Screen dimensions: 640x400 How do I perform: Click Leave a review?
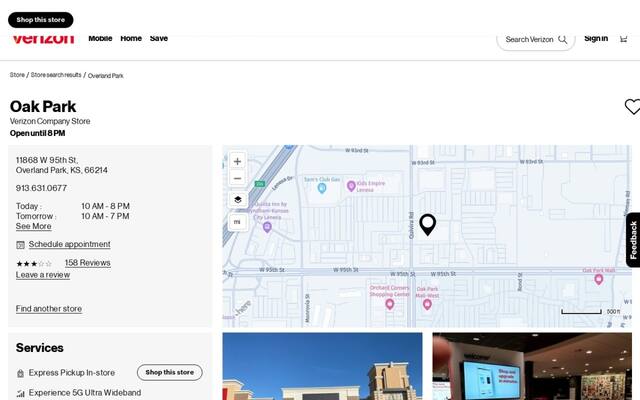[x=43, y=275]
